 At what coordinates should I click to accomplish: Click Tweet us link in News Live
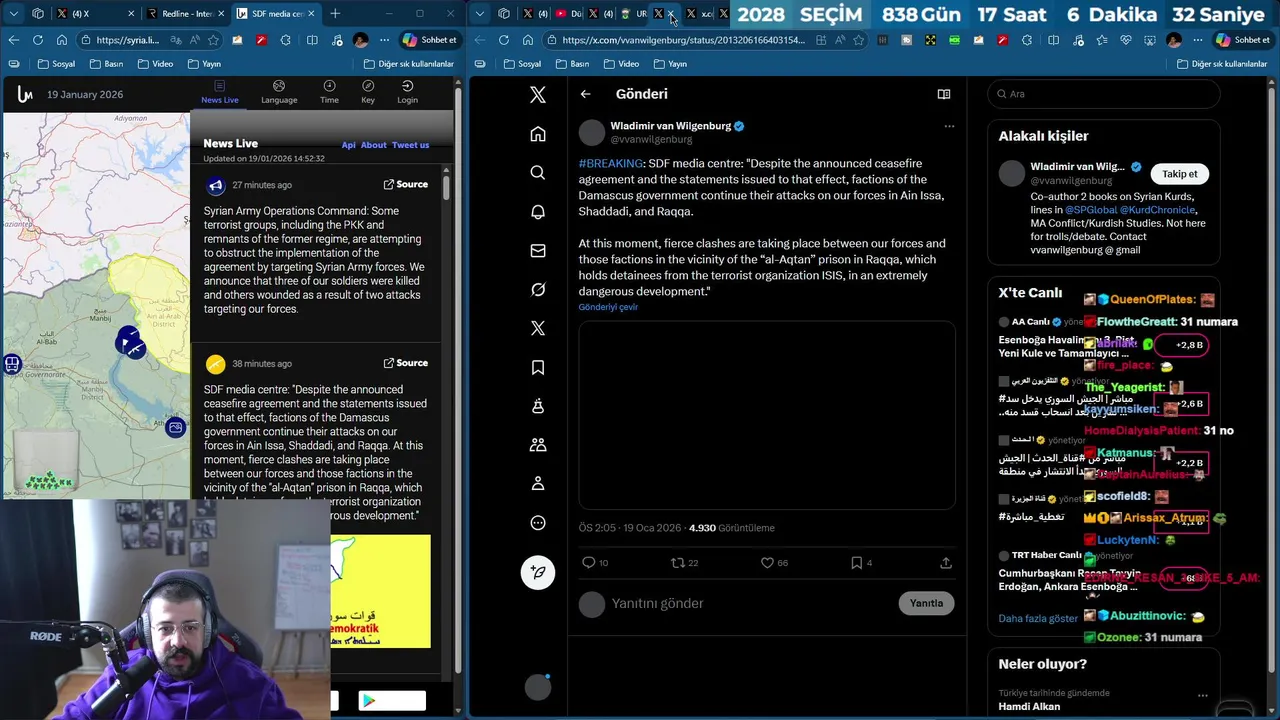(x=410, y=145)
